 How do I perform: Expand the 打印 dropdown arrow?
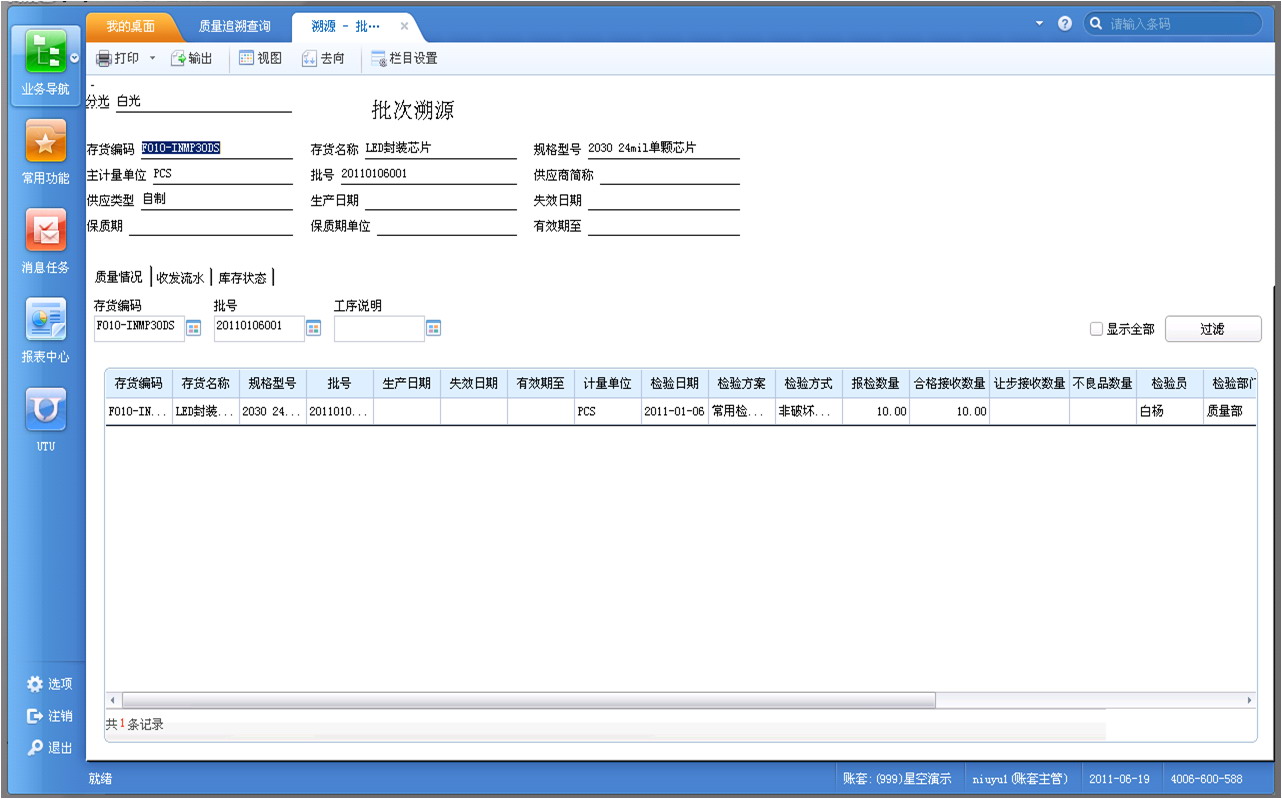coord(153,59)
